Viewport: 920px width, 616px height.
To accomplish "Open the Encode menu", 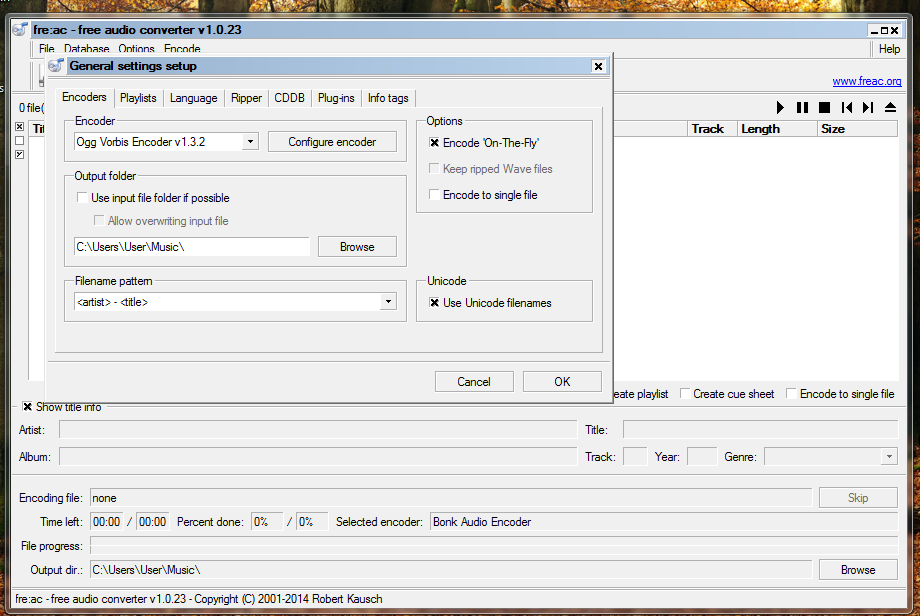I will [182, 49].
